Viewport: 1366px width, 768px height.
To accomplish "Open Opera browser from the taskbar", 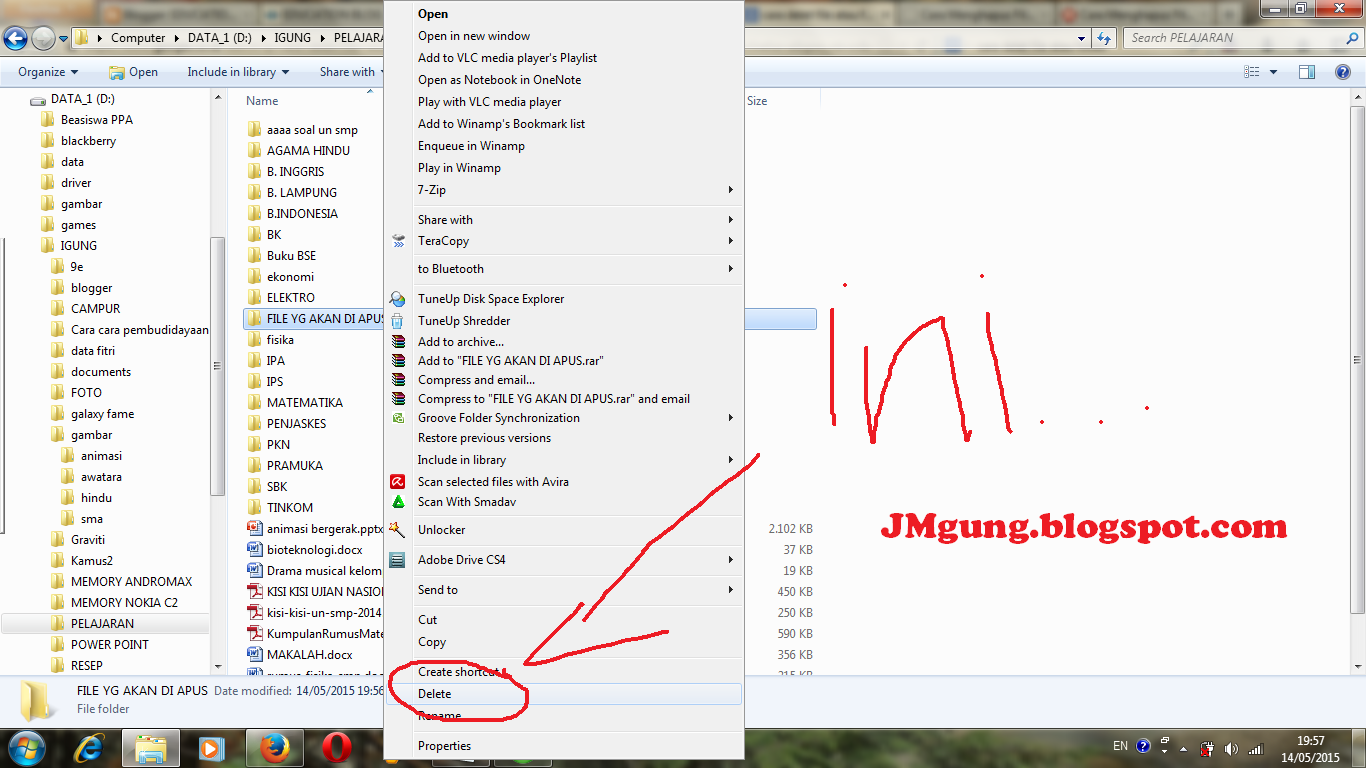I will pyautogui.click(x=334, y=747).
